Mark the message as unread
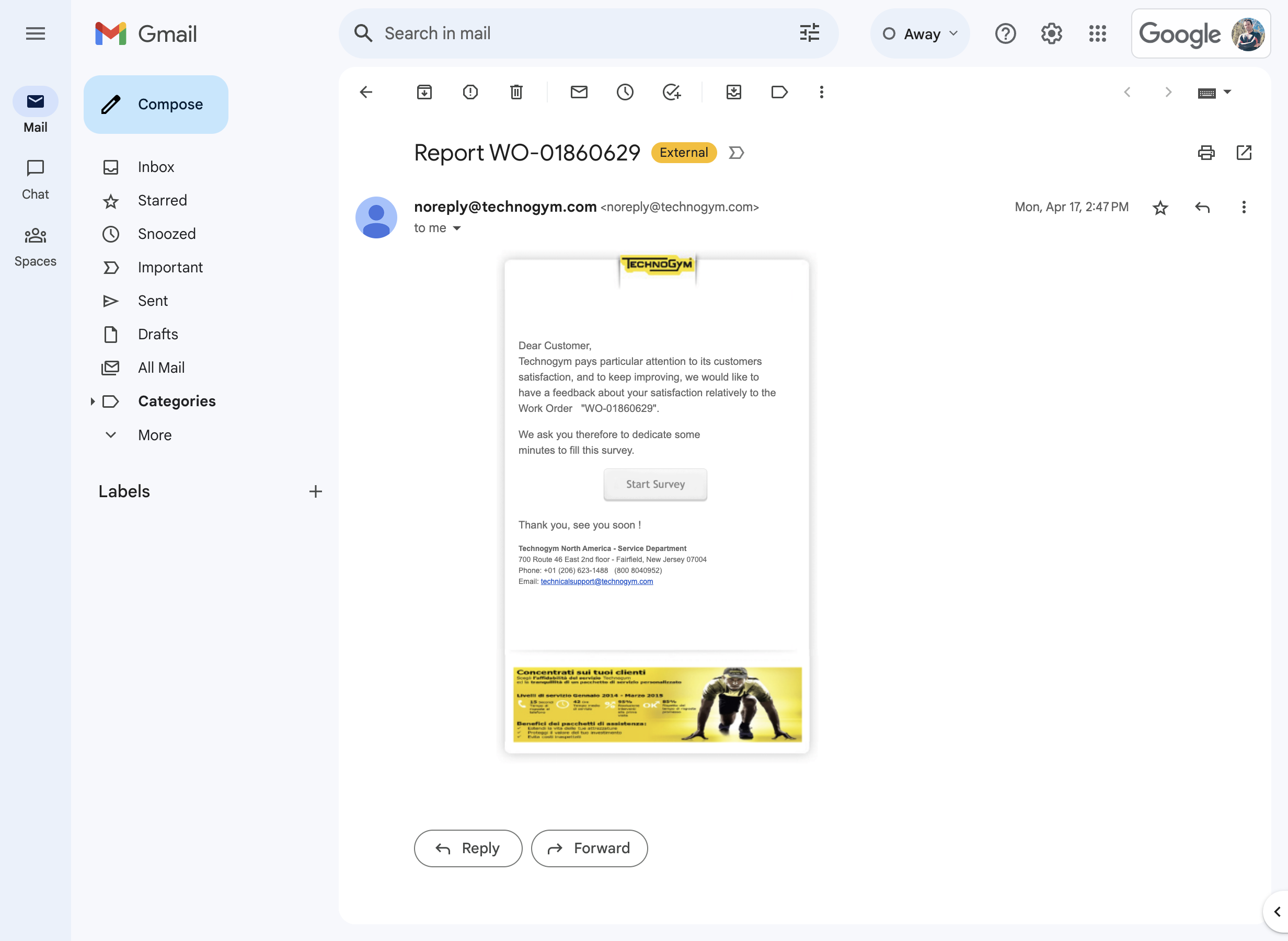The image size is (1288, 941). coord(579,93)
